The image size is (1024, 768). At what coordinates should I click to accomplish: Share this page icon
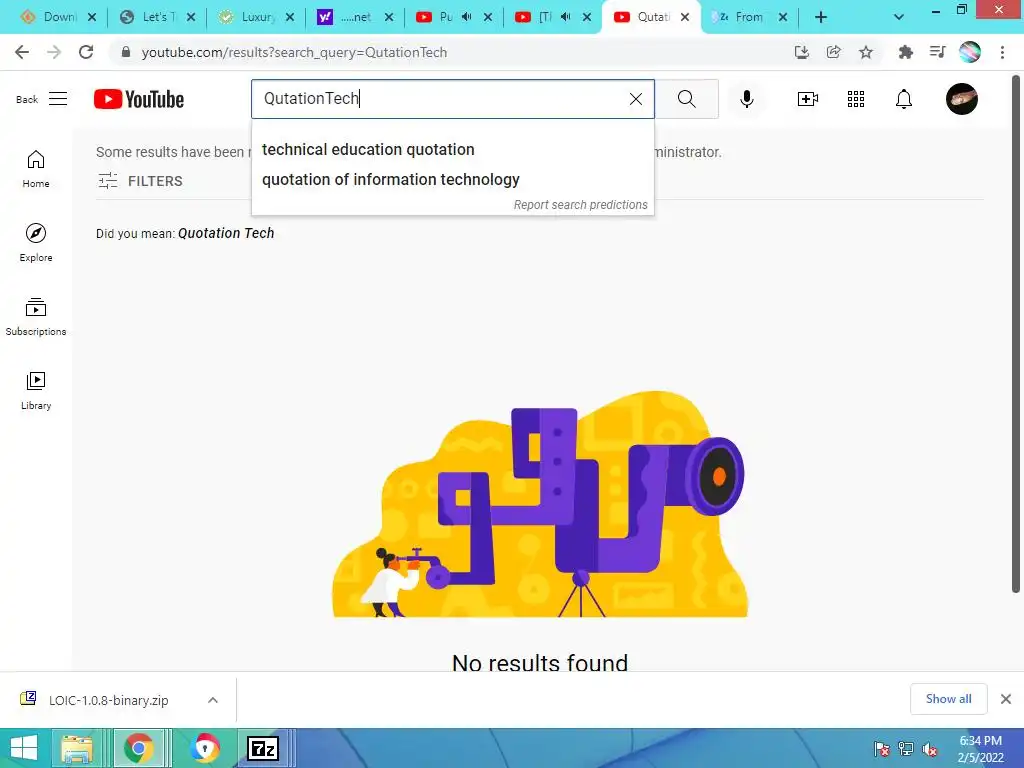pos(834,52)
